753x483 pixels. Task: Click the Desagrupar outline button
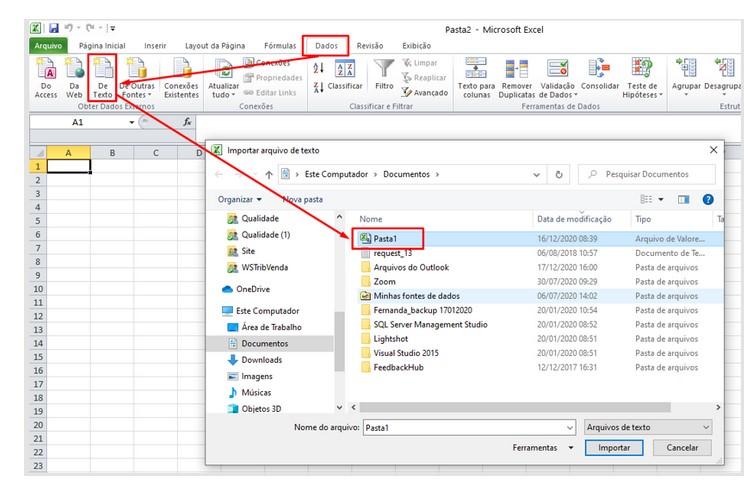723,77
